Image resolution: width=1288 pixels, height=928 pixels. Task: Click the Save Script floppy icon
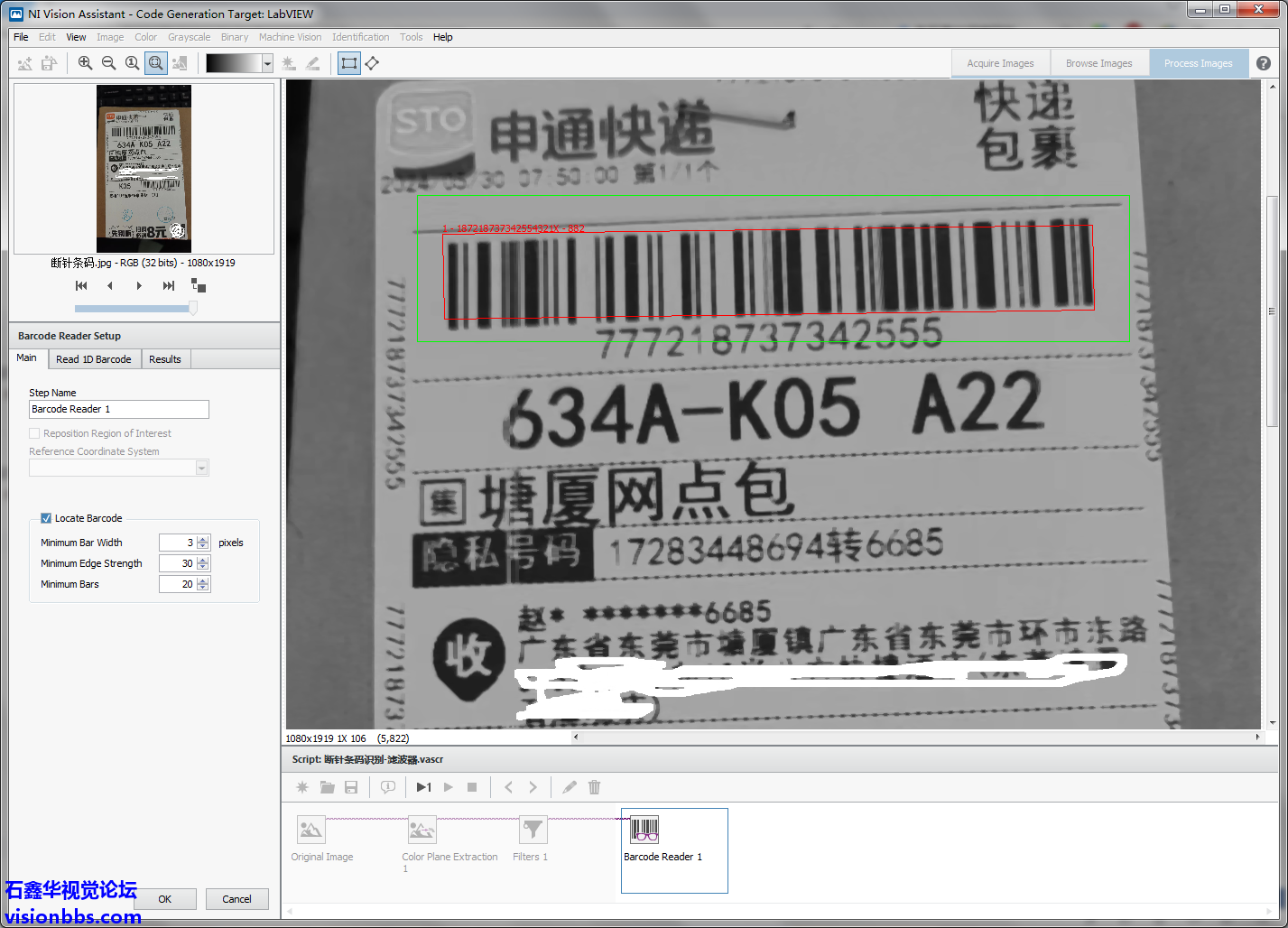click(351, 787)
